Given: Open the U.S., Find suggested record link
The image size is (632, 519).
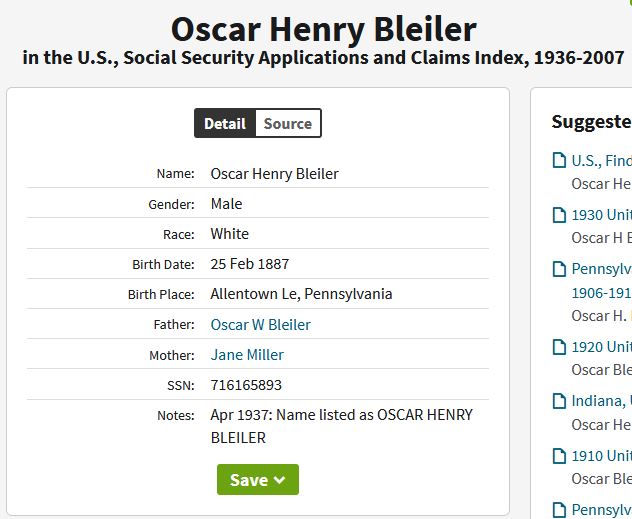Looking at the screenshot, I should click(601, 160).
